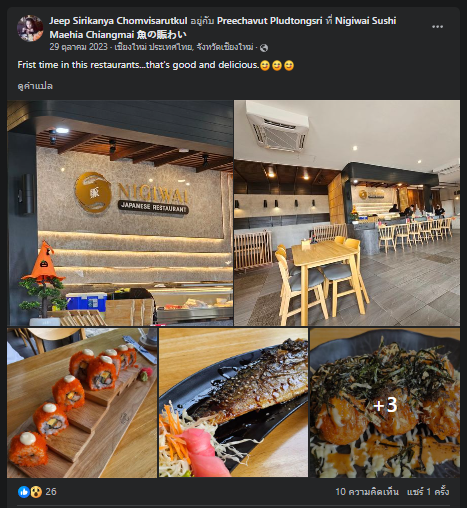The height and width of the screenshot is (508, 467).
Task: Expand the +3 more photos thumbnail
Action: tap(385, 403)
